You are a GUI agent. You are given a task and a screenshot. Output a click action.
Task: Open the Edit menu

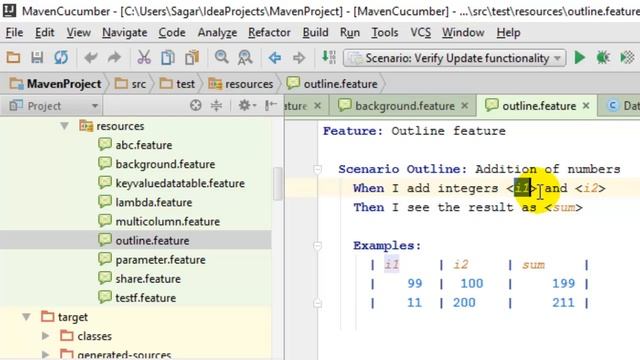pyautogui.click(x=44, y=33)
